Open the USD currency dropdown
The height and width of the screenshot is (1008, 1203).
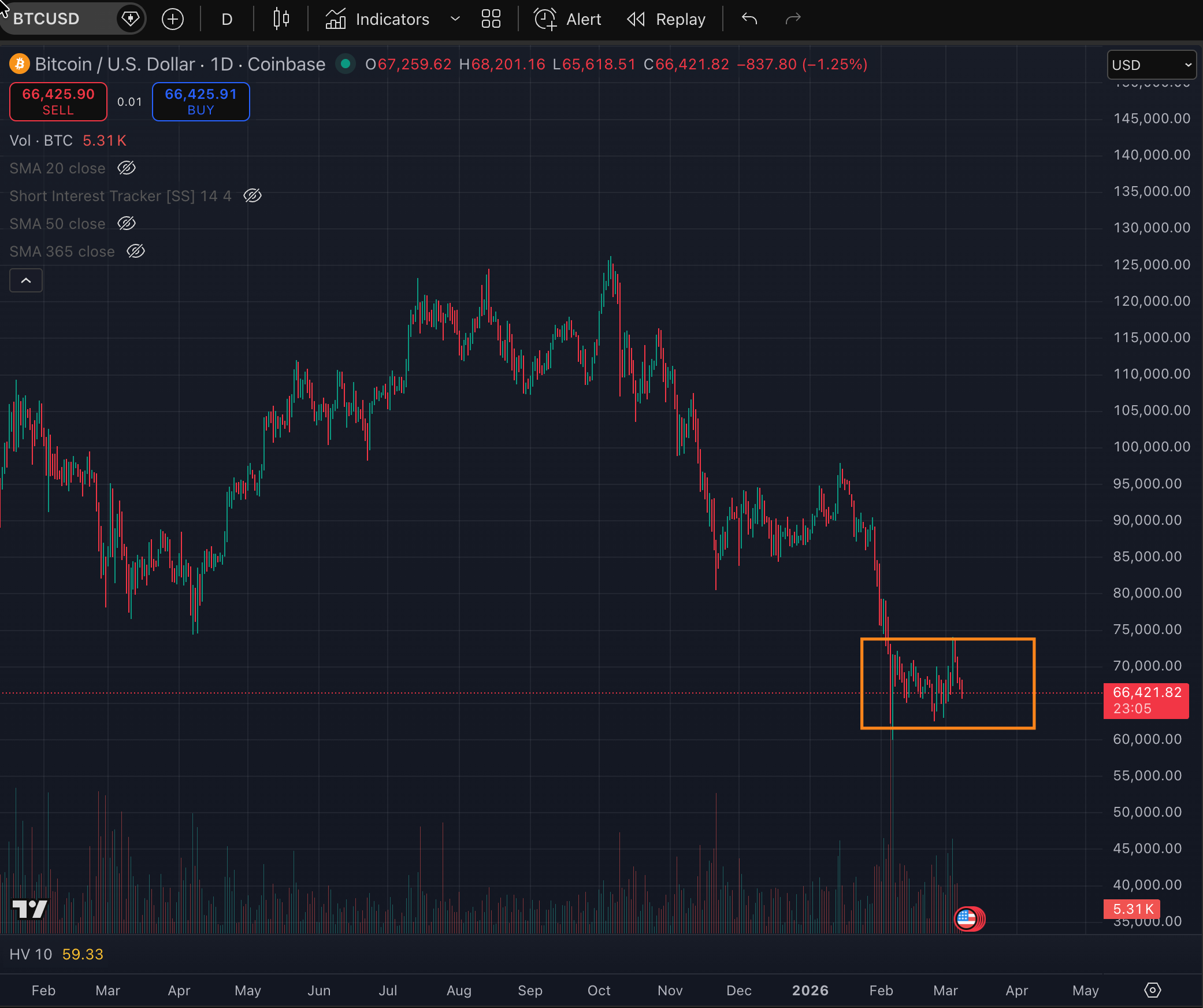[x=1151, y=65]
